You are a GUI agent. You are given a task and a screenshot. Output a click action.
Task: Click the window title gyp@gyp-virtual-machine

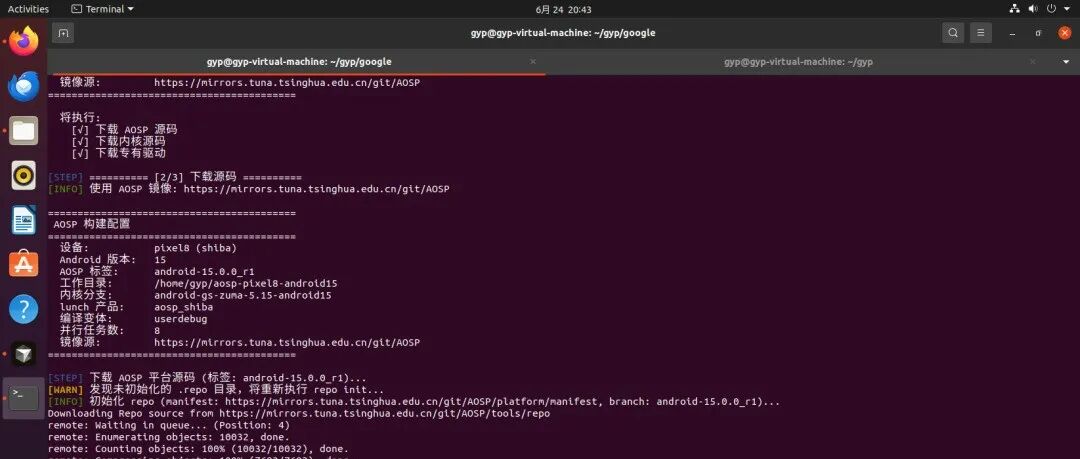tap(563, 32)
